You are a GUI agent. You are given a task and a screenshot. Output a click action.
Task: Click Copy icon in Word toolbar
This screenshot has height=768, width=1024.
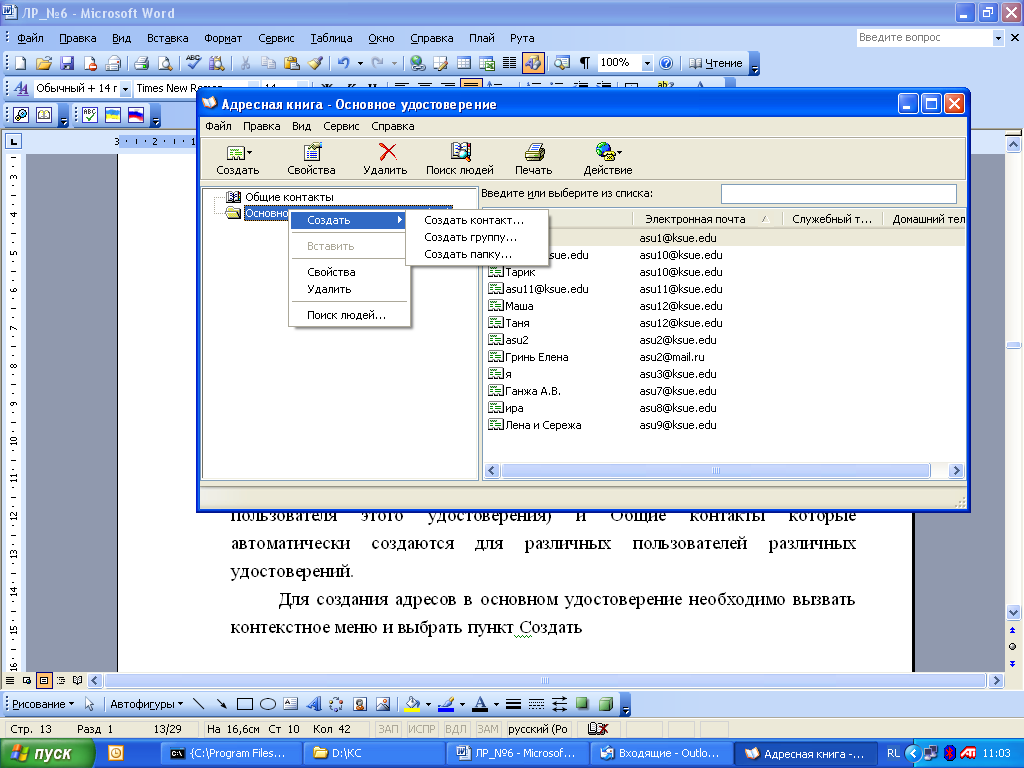tap(268, 63)
